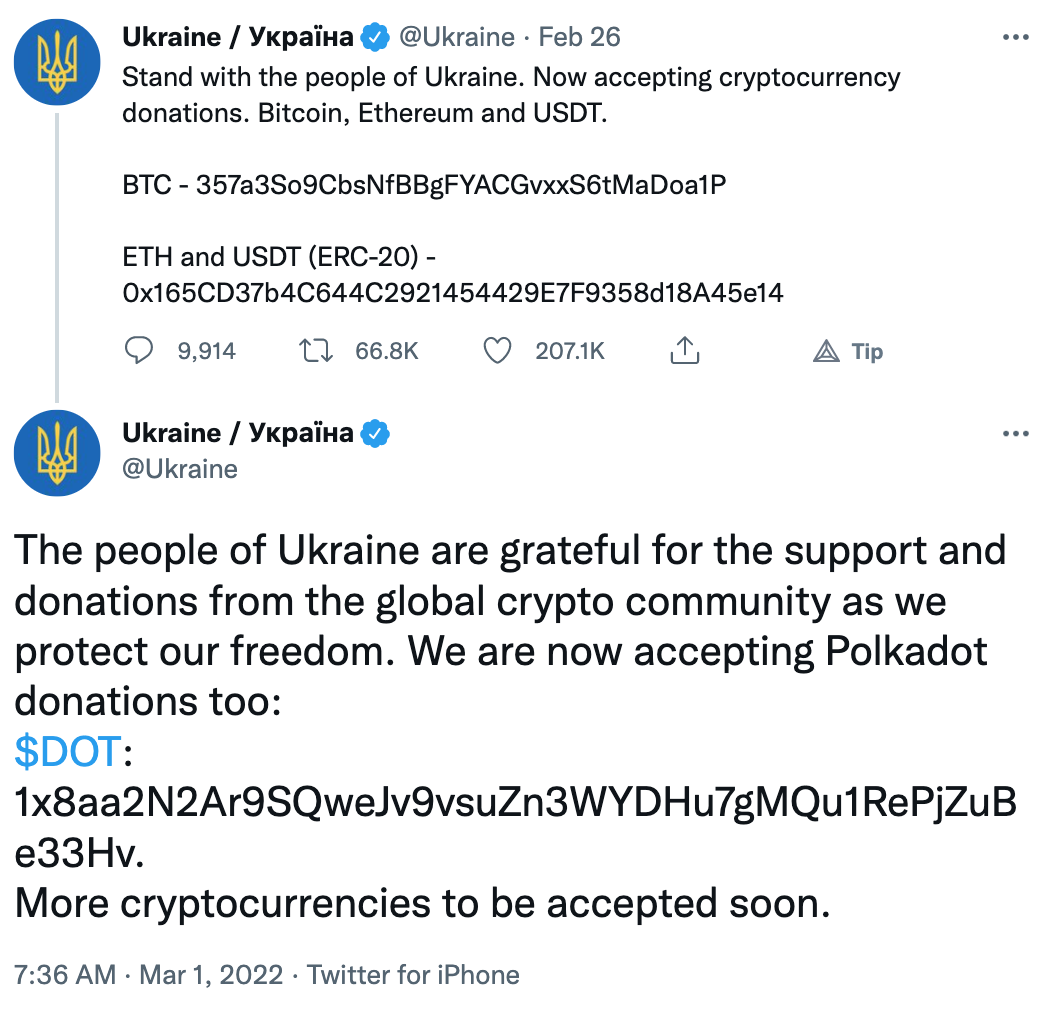Image resolution: width=1054 pixels, height=1012 pixels.
Task: Click the reply icon on the Feb 26 tweet
Action: 139,350
